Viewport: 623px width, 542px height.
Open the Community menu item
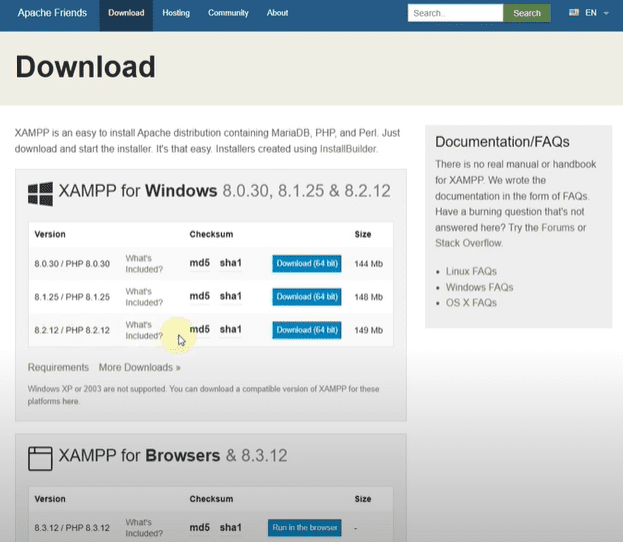(x=228, y=13)
